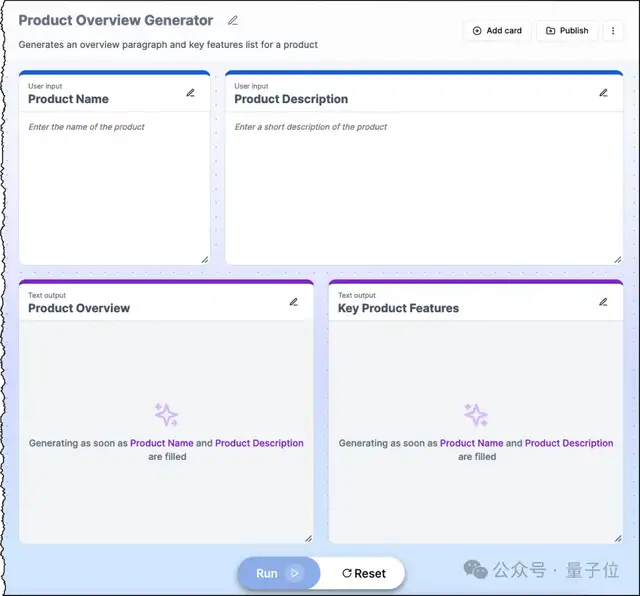Click the Key Product Features card's pencil icon
Viewport: 640px width, 596px height.
coord(603,302)
